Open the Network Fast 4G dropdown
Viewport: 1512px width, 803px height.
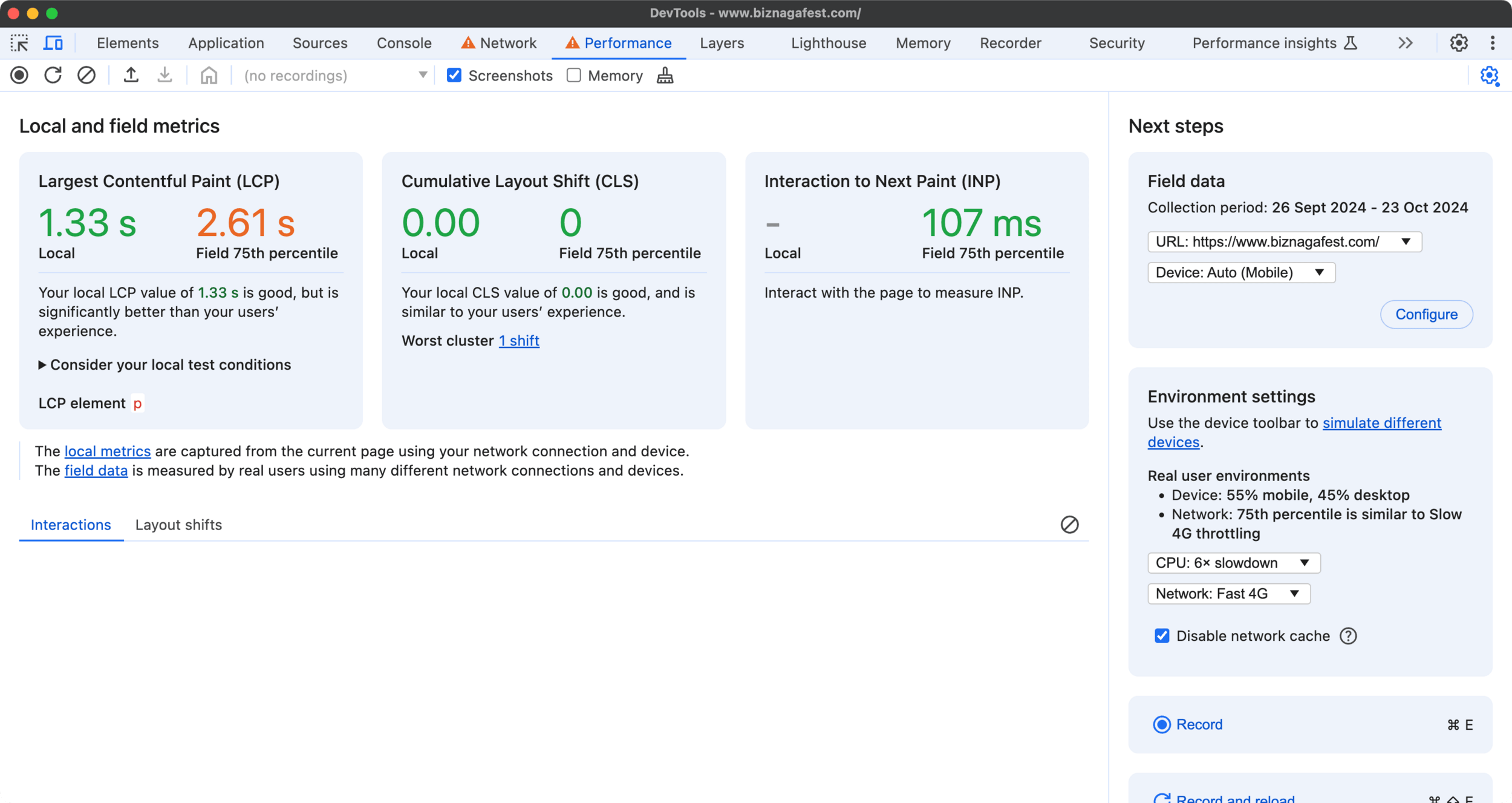1228,594
